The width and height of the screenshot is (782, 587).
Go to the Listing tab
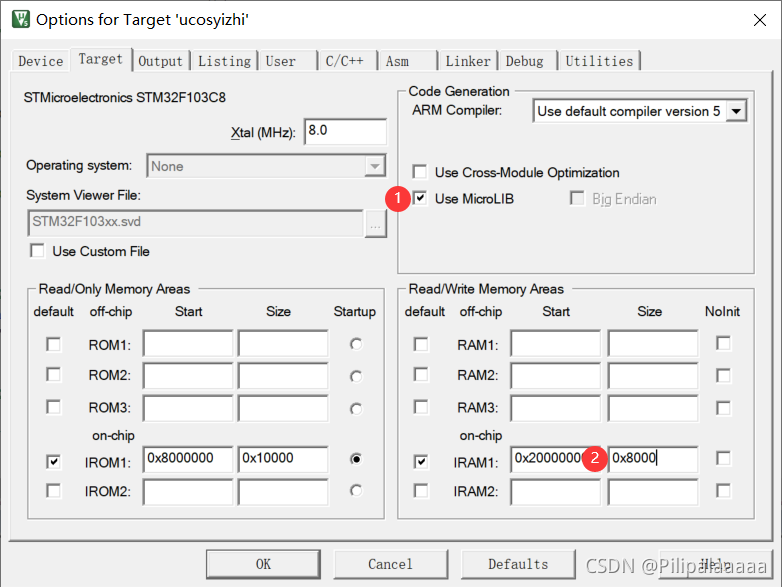[x=224, y=61]
